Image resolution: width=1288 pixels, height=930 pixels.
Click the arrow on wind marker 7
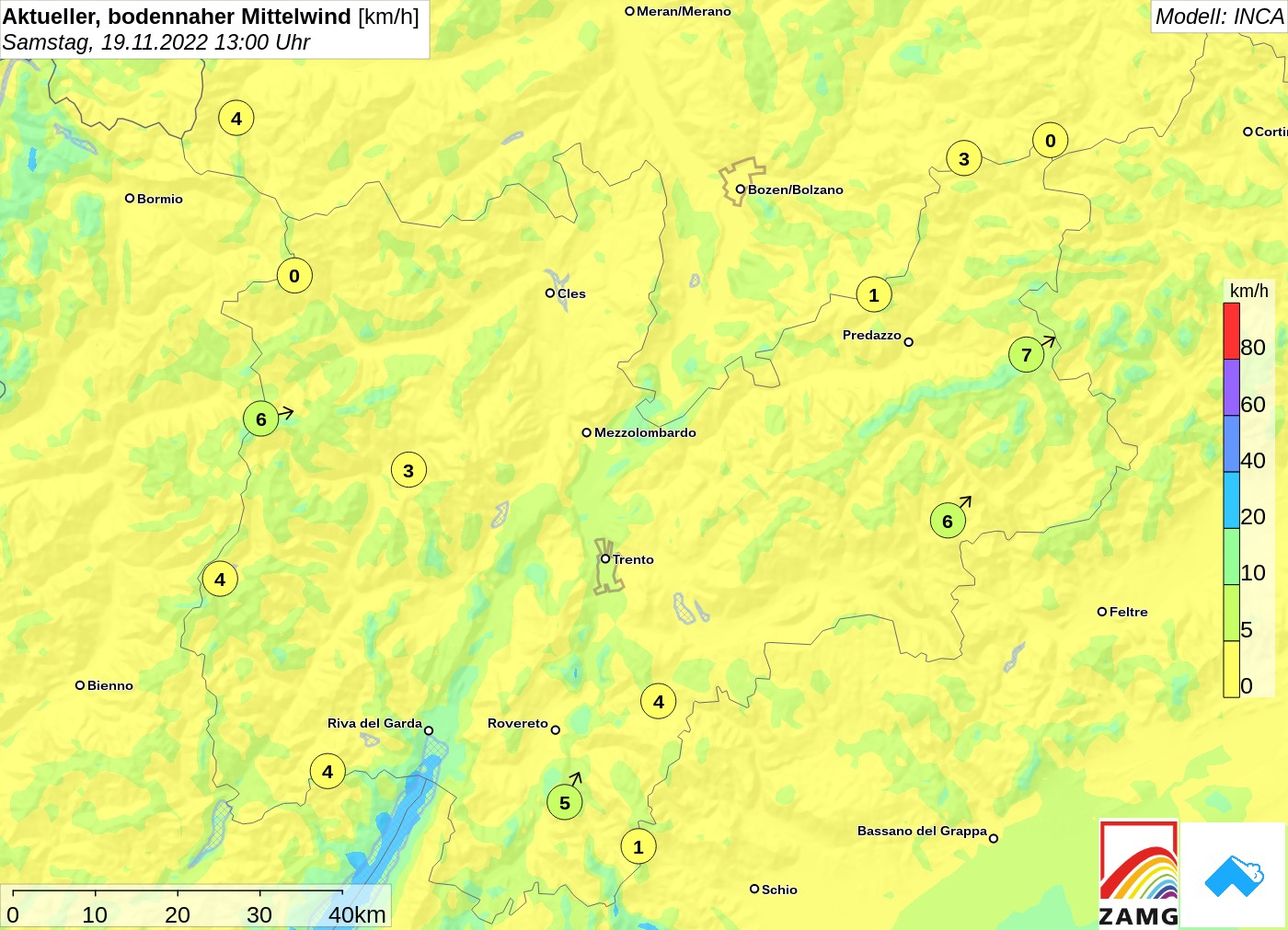1049,341
